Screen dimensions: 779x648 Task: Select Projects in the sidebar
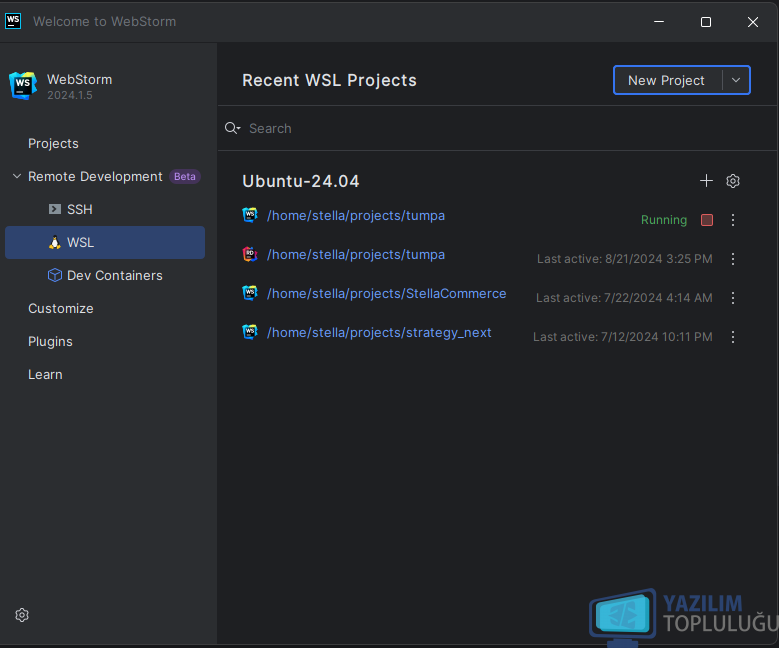coord(53,144)
